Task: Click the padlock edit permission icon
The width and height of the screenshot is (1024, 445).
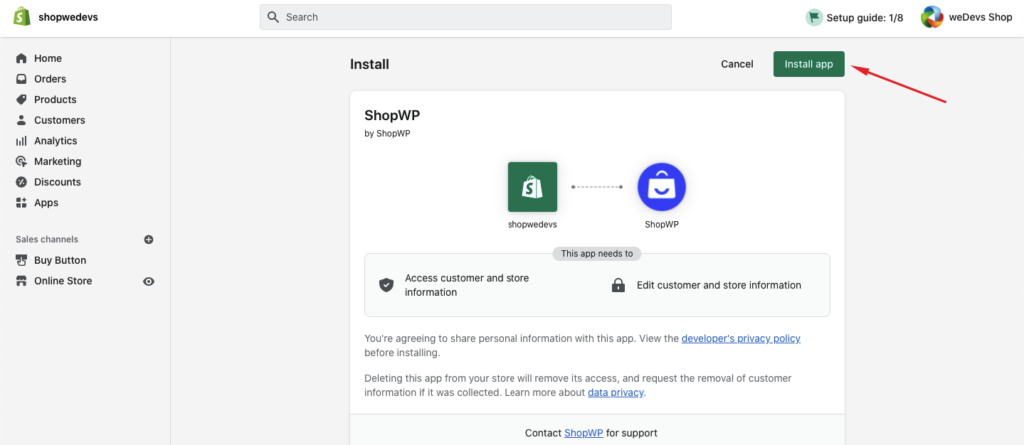Action: pos(618,286)
